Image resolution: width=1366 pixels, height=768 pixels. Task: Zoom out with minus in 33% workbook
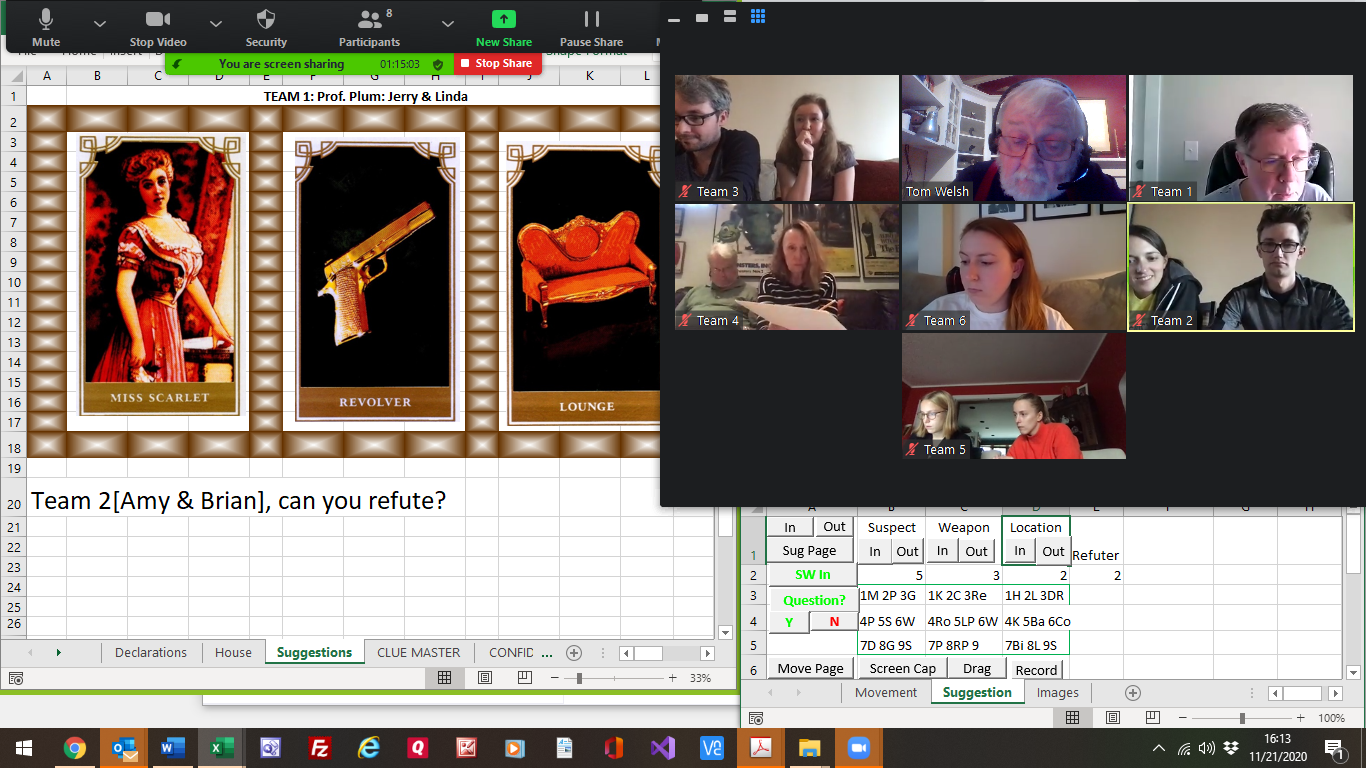[x=556, y=678]
